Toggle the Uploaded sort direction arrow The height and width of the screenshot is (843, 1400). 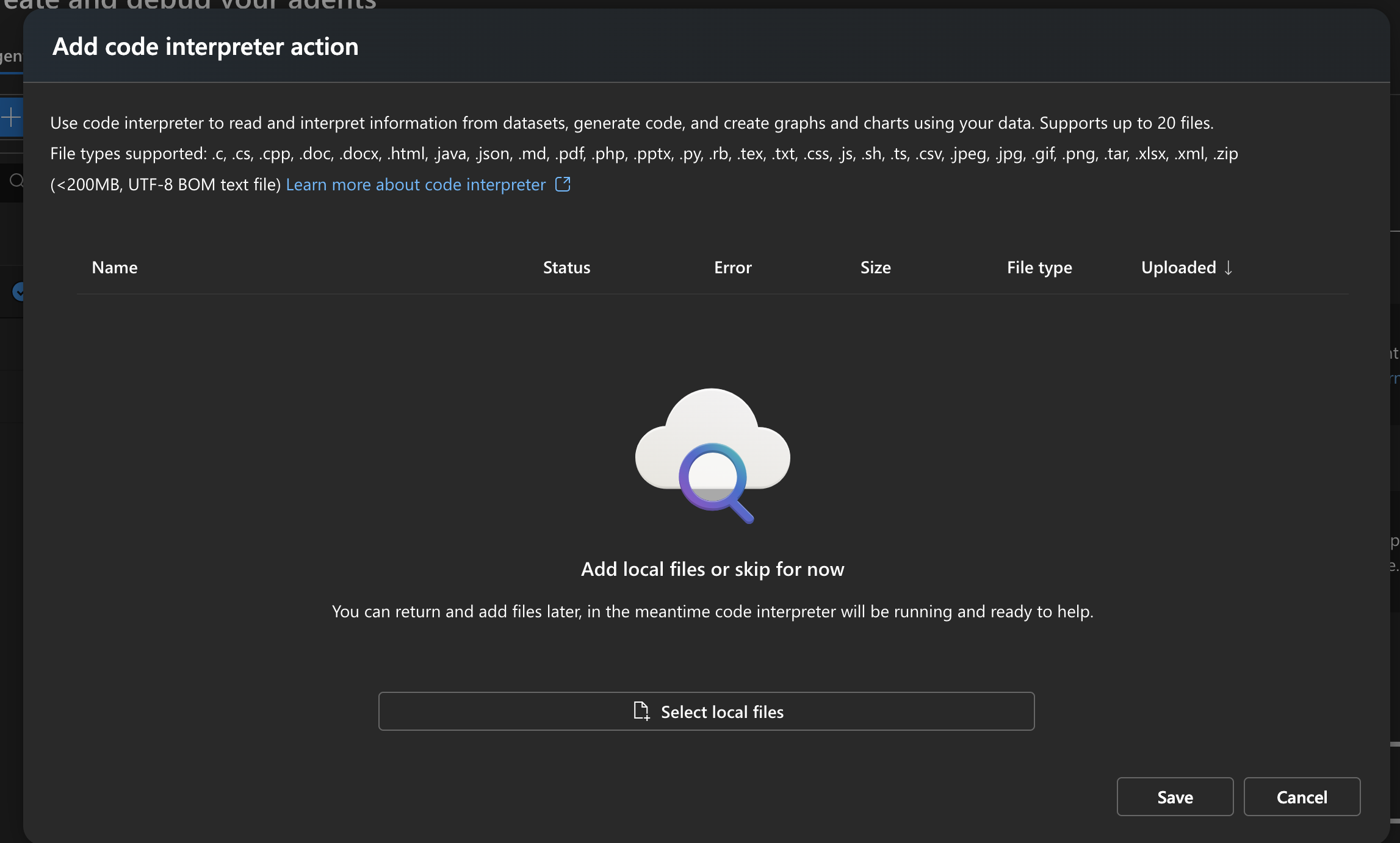click(1229, 268)
